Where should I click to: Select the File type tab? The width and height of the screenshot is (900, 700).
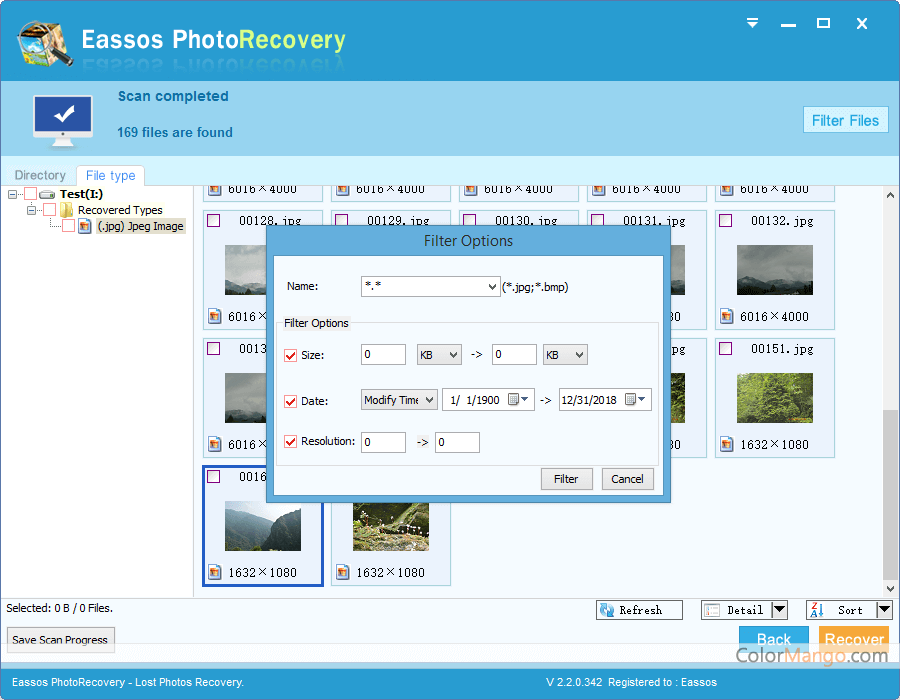tap(111, 176)
